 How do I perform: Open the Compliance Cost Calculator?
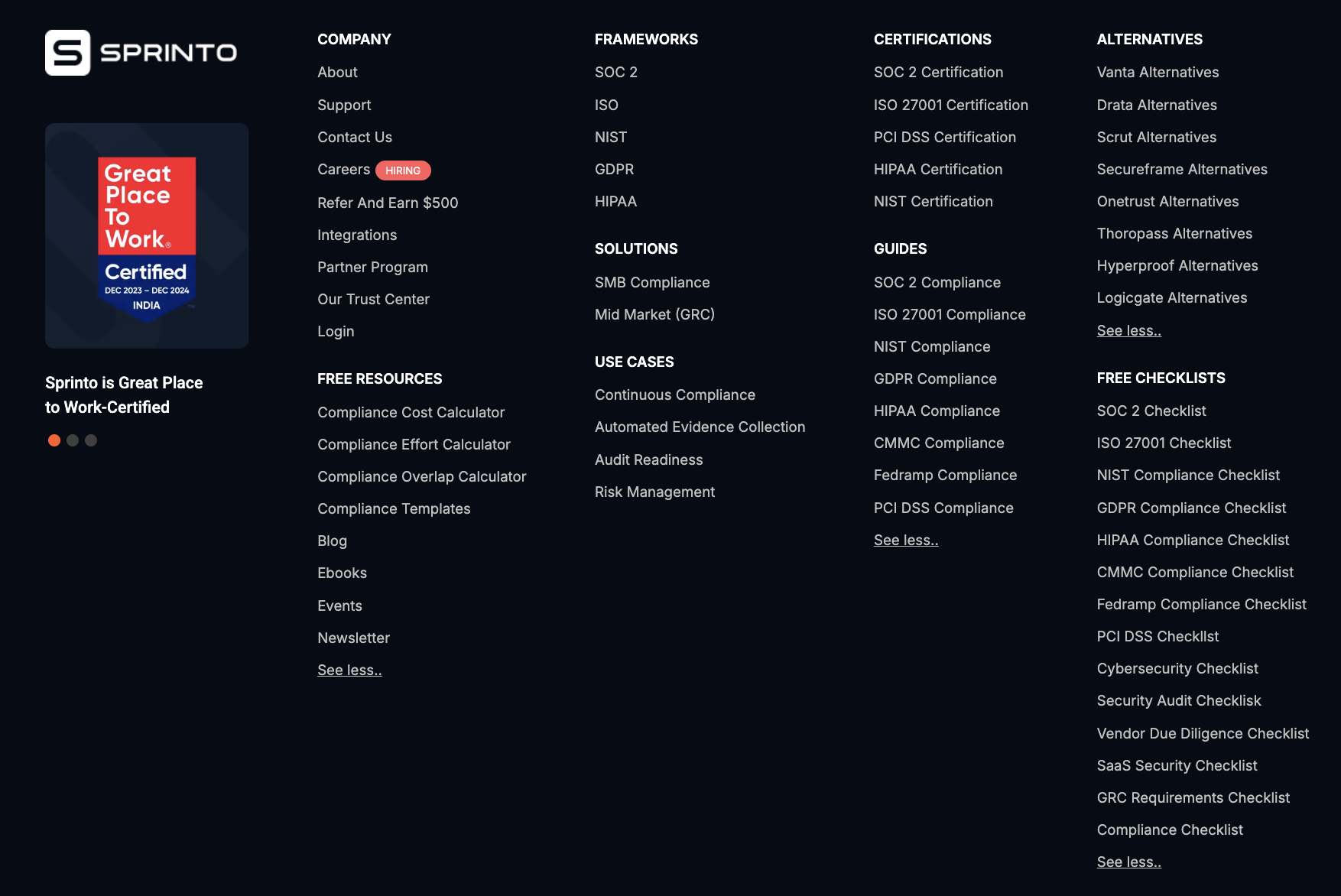(411, 412)
